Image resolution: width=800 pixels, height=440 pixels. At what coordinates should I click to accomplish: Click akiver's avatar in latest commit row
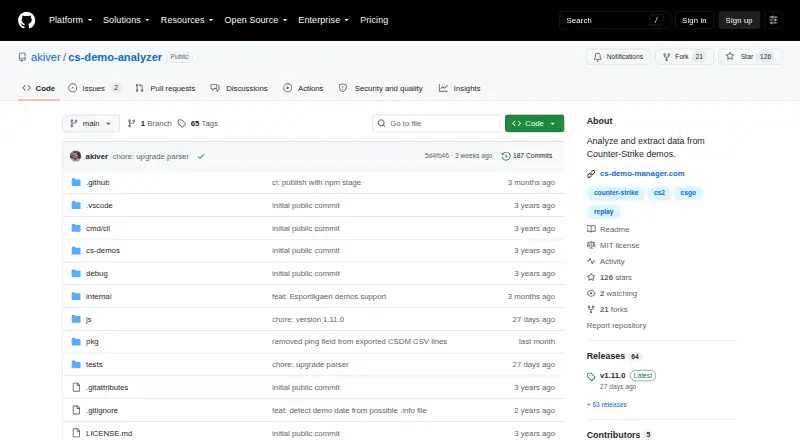pos(76,156)
